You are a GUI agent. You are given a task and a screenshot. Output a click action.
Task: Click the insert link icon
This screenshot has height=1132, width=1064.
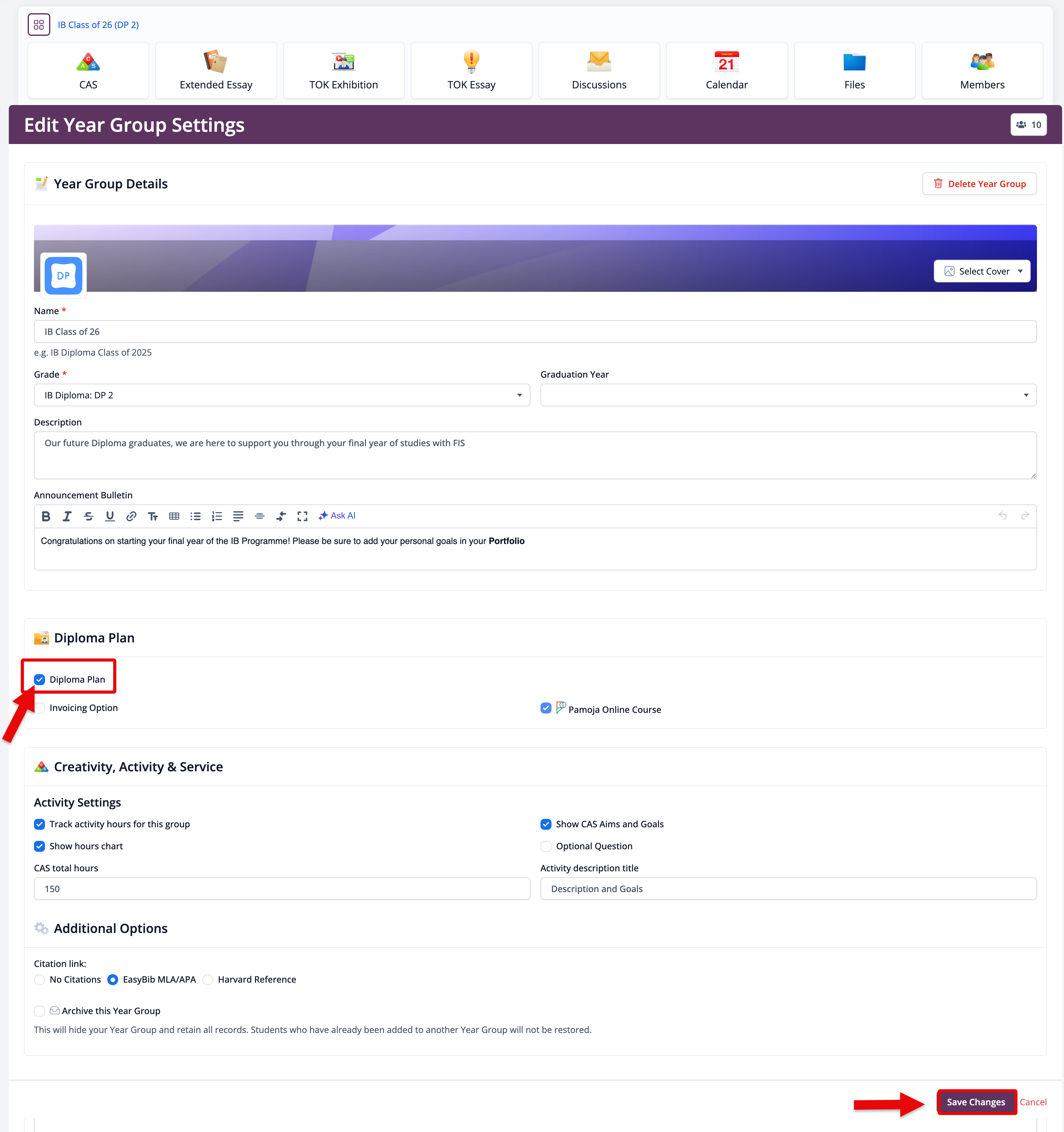(131, 516)
